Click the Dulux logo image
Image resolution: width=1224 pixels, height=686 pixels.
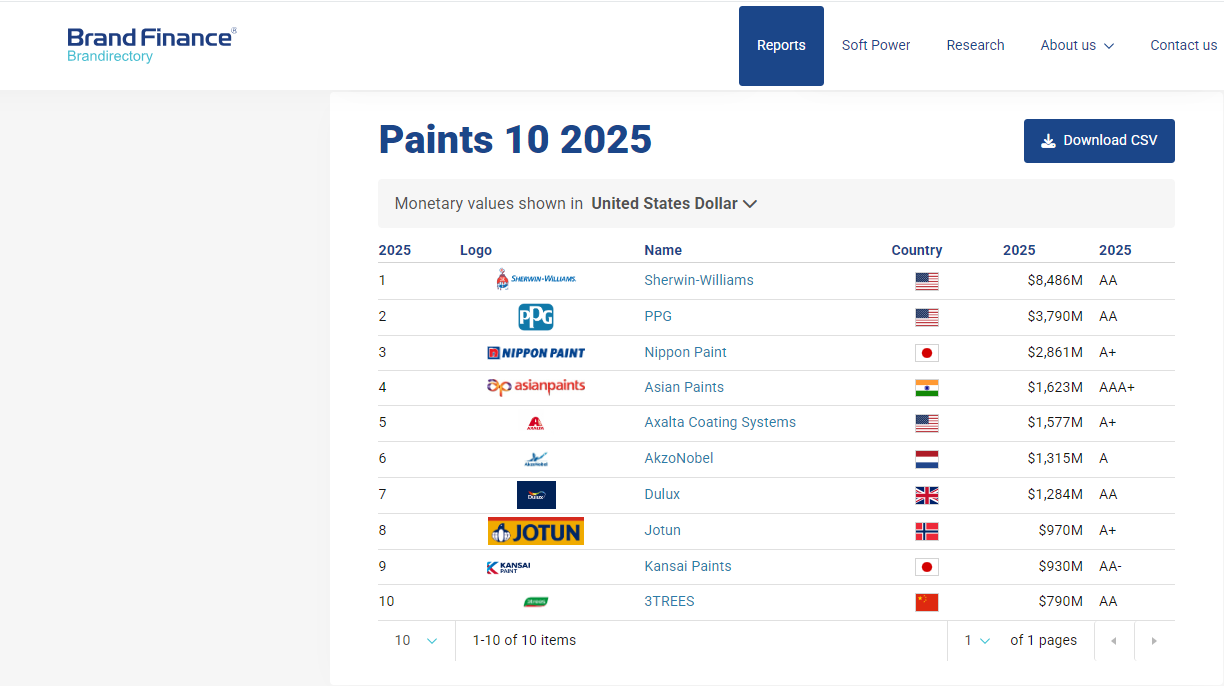tap(536, 495)
